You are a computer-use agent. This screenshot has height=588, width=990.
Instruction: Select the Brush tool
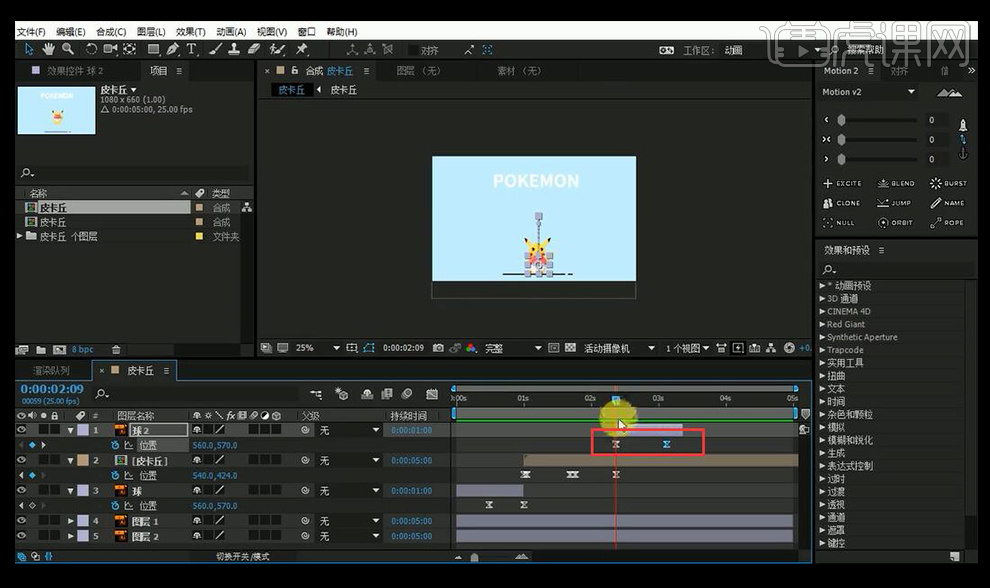click(215, 49)
